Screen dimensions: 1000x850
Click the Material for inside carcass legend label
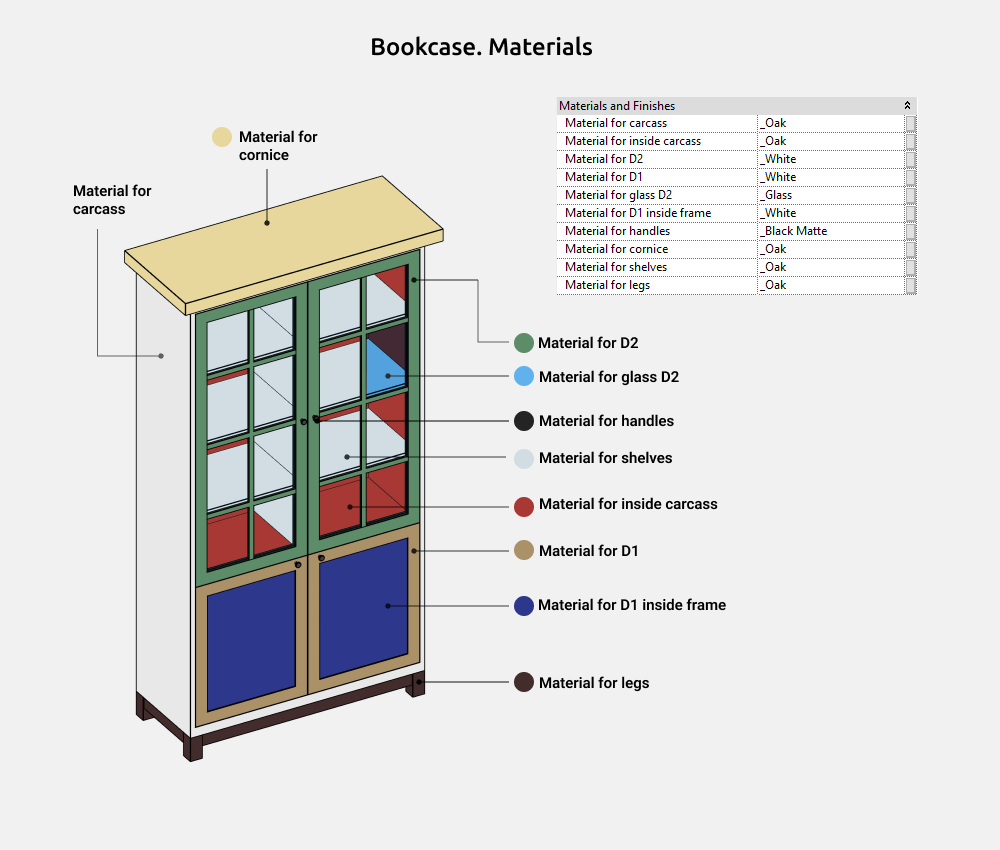(628, 504)
